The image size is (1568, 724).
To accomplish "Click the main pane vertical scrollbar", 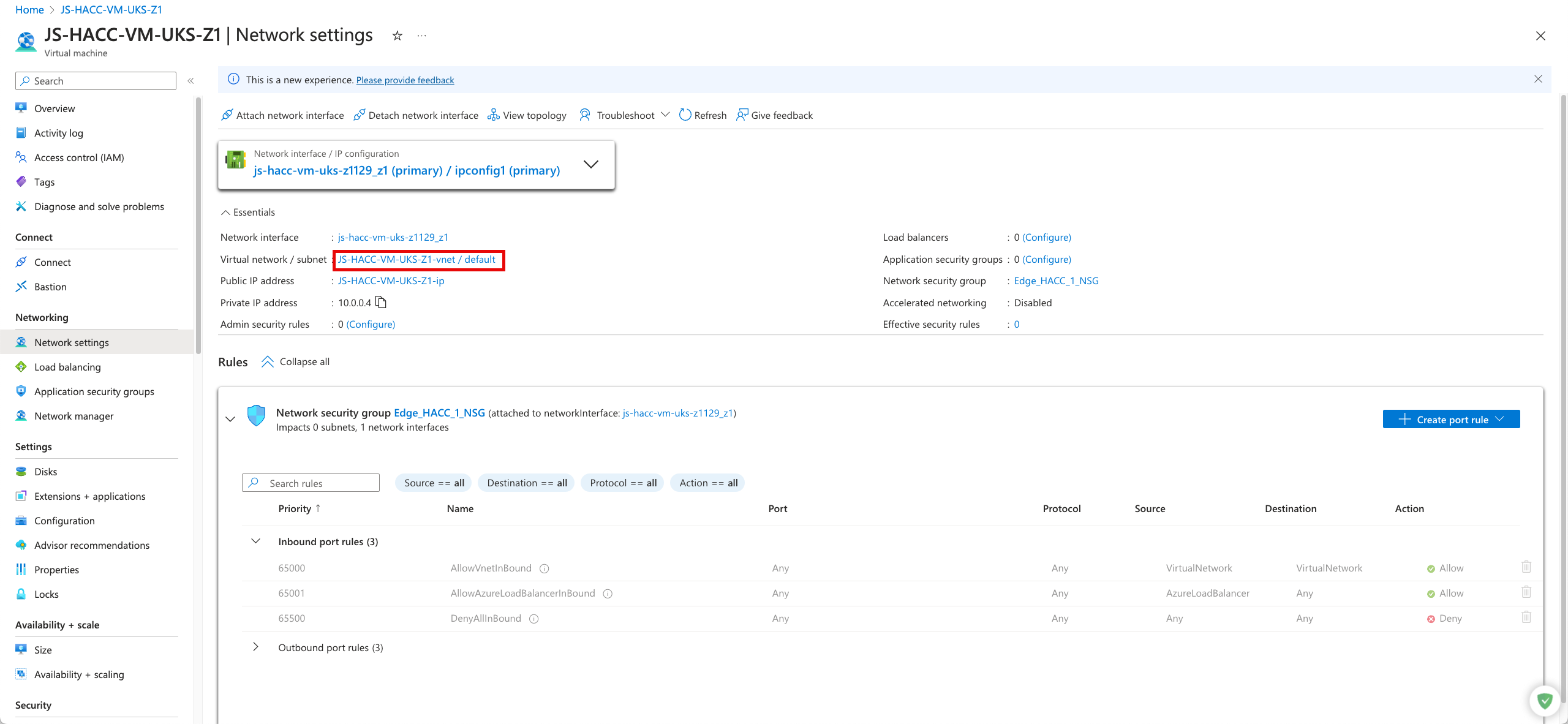I will pos(1563,398).
